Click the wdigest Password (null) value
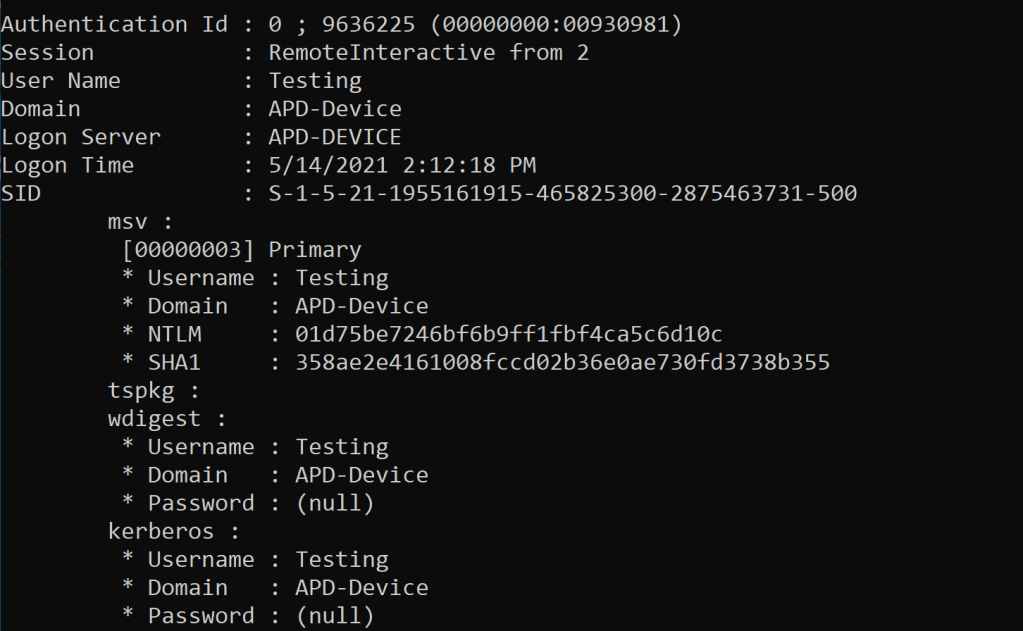Viewport: 1023px width, 631px height. (x=335, y=503)
